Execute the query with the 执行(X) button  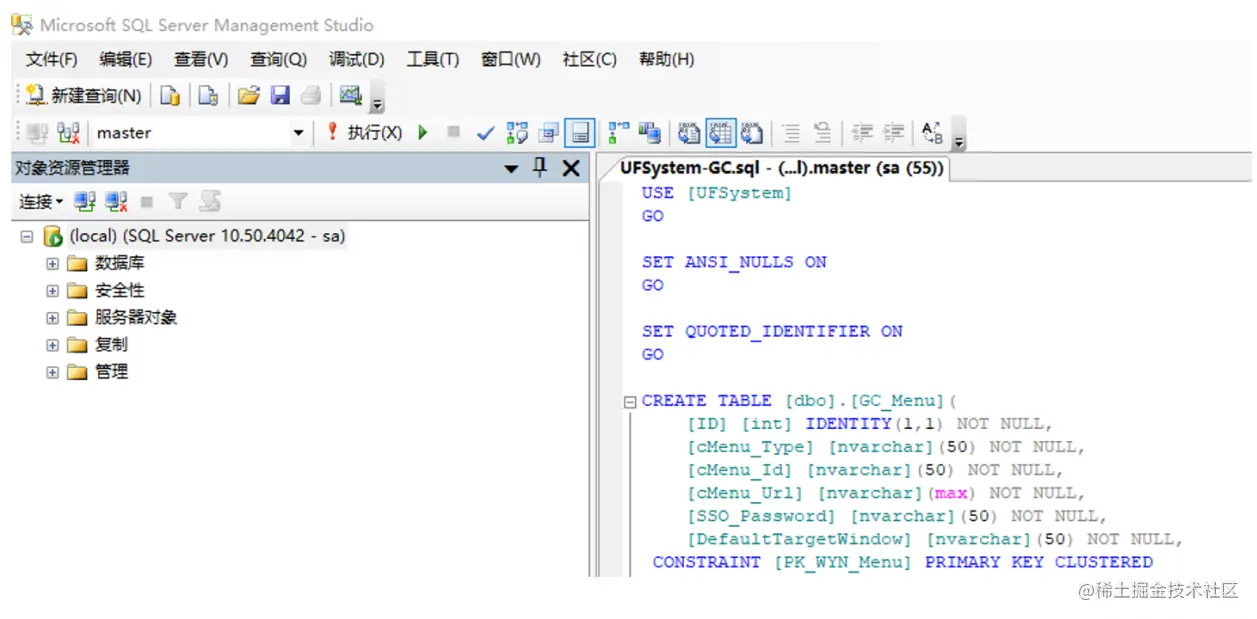pos(365,133)
